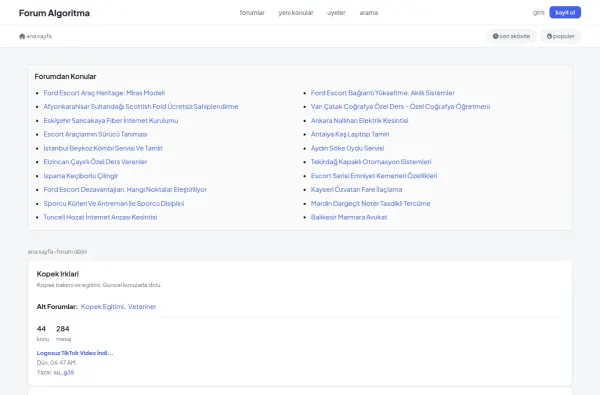Click the giris login link
The image size is (600, 395).
pyautogui.click(x=538, y=13)
